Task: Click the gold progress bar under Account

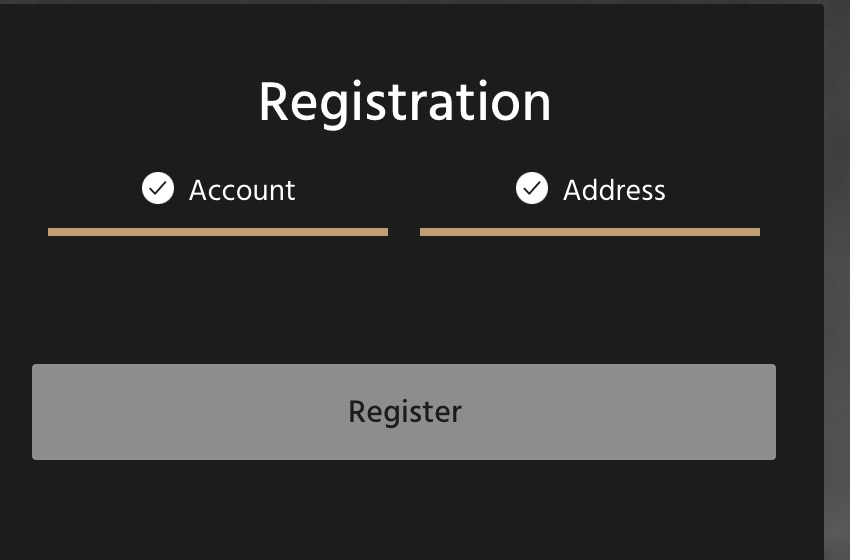Action: tap(218, 232)
